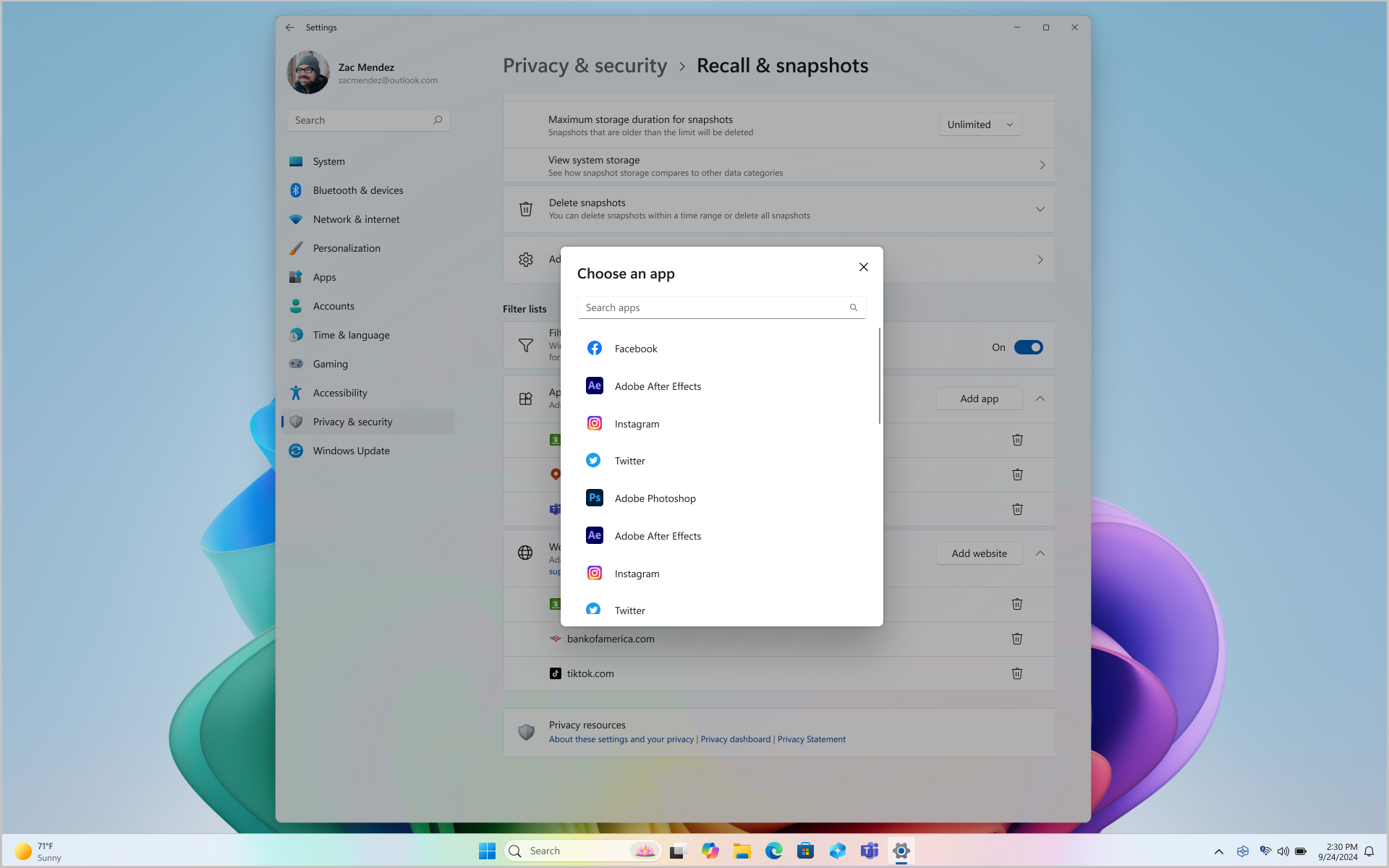Screen dimensions: 1389x868
Task: Click the Facebook app icon
Action: point(594,348)
